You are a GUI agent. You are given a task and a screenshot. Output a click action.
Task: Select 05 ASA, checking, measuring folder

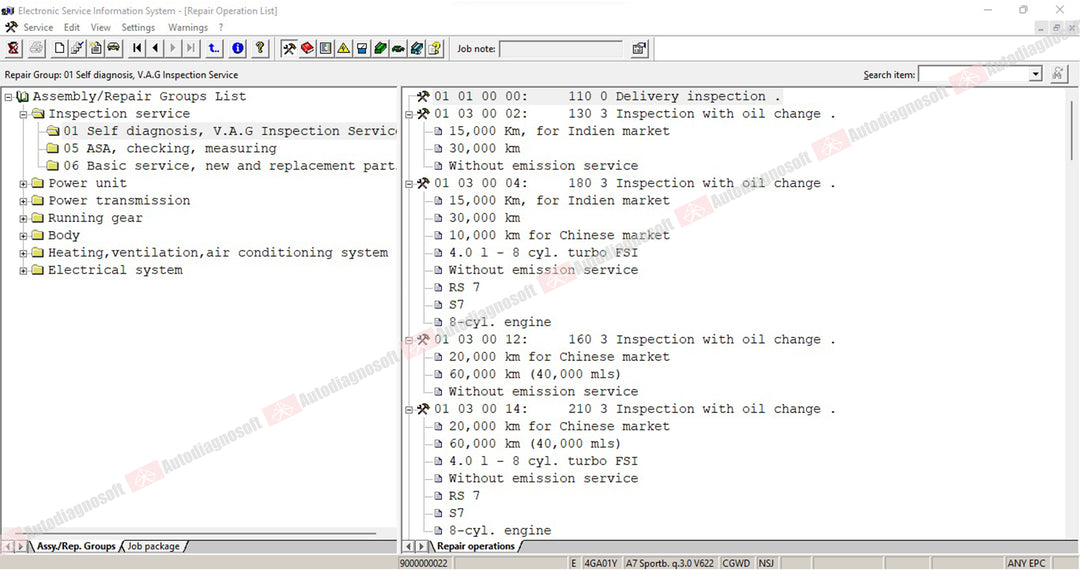tap(169, 148)
